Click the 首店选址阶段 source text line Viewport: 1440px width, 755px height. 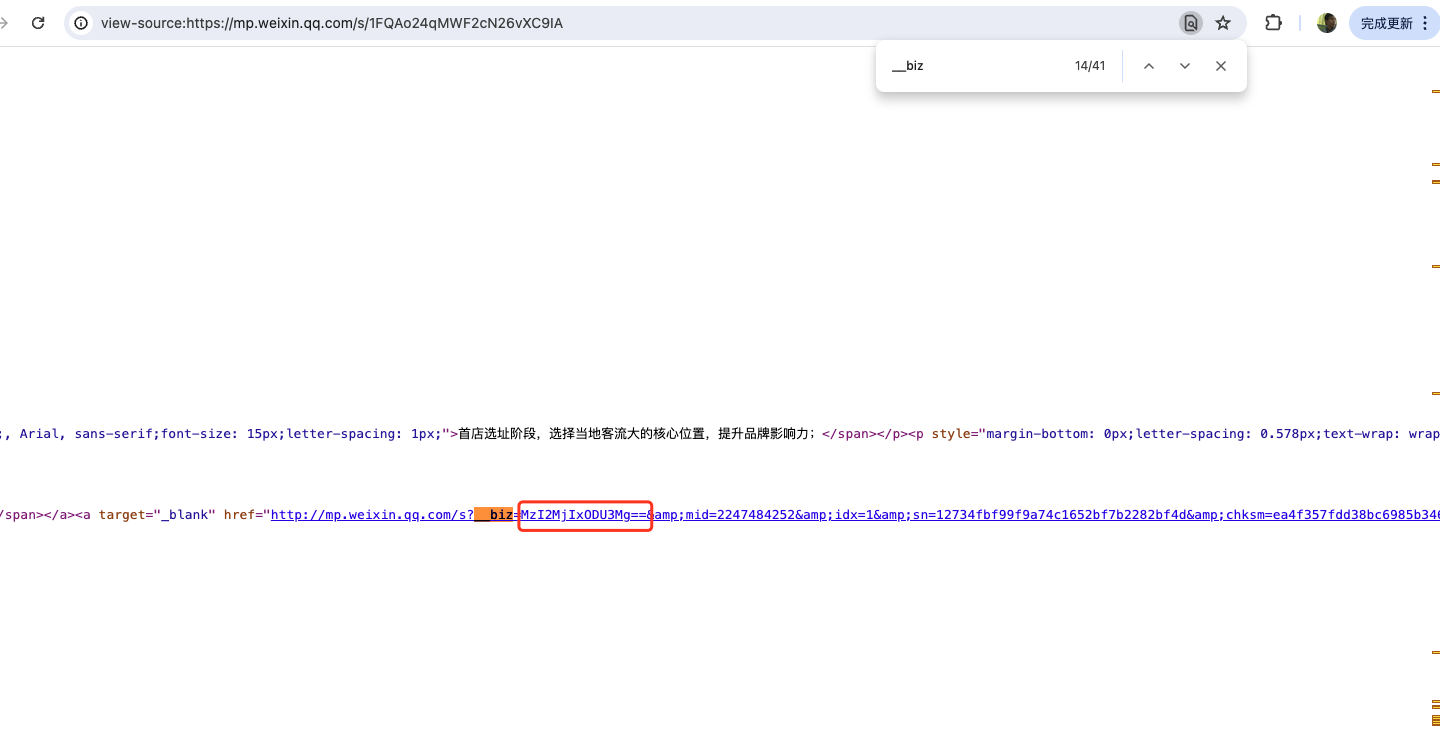click(637, 434)
